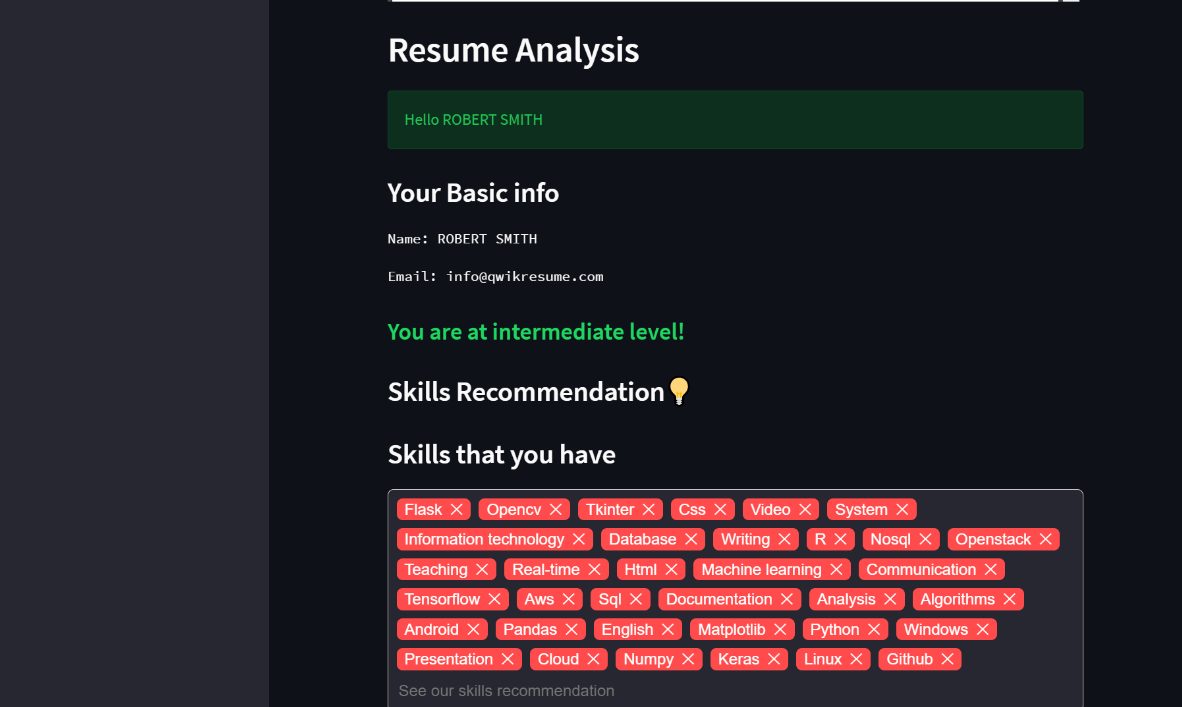Click the lightbulb icon beside Skills Recommendation

pos(679,391)
